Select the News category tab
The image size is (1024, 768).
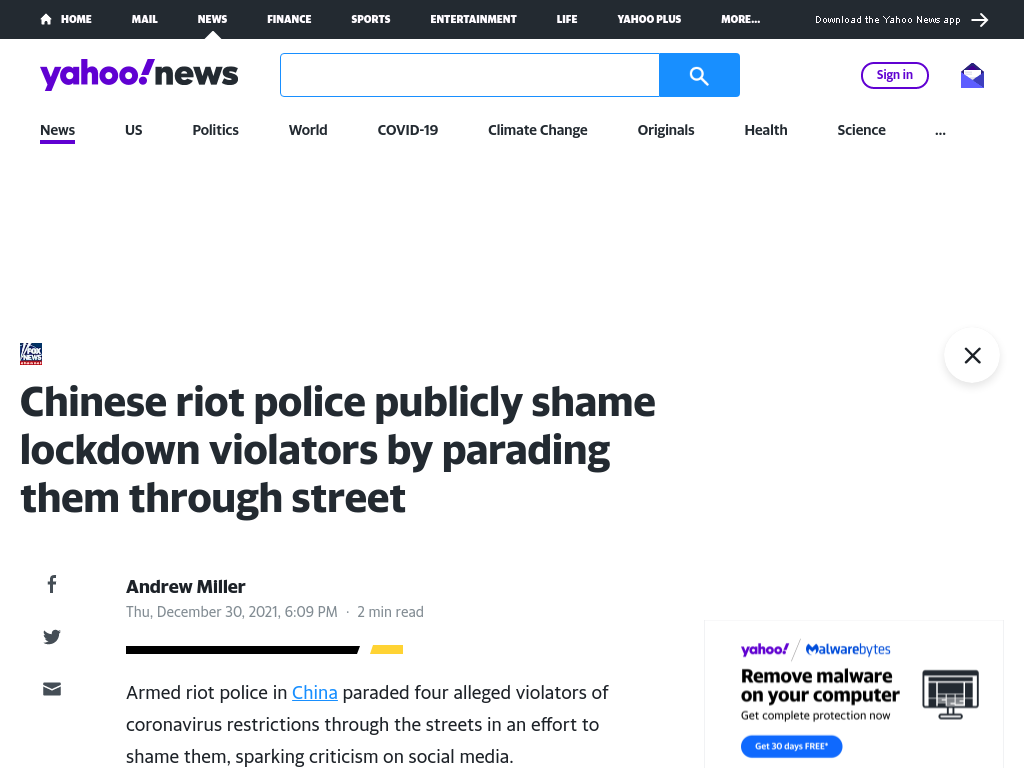(57, 130)
